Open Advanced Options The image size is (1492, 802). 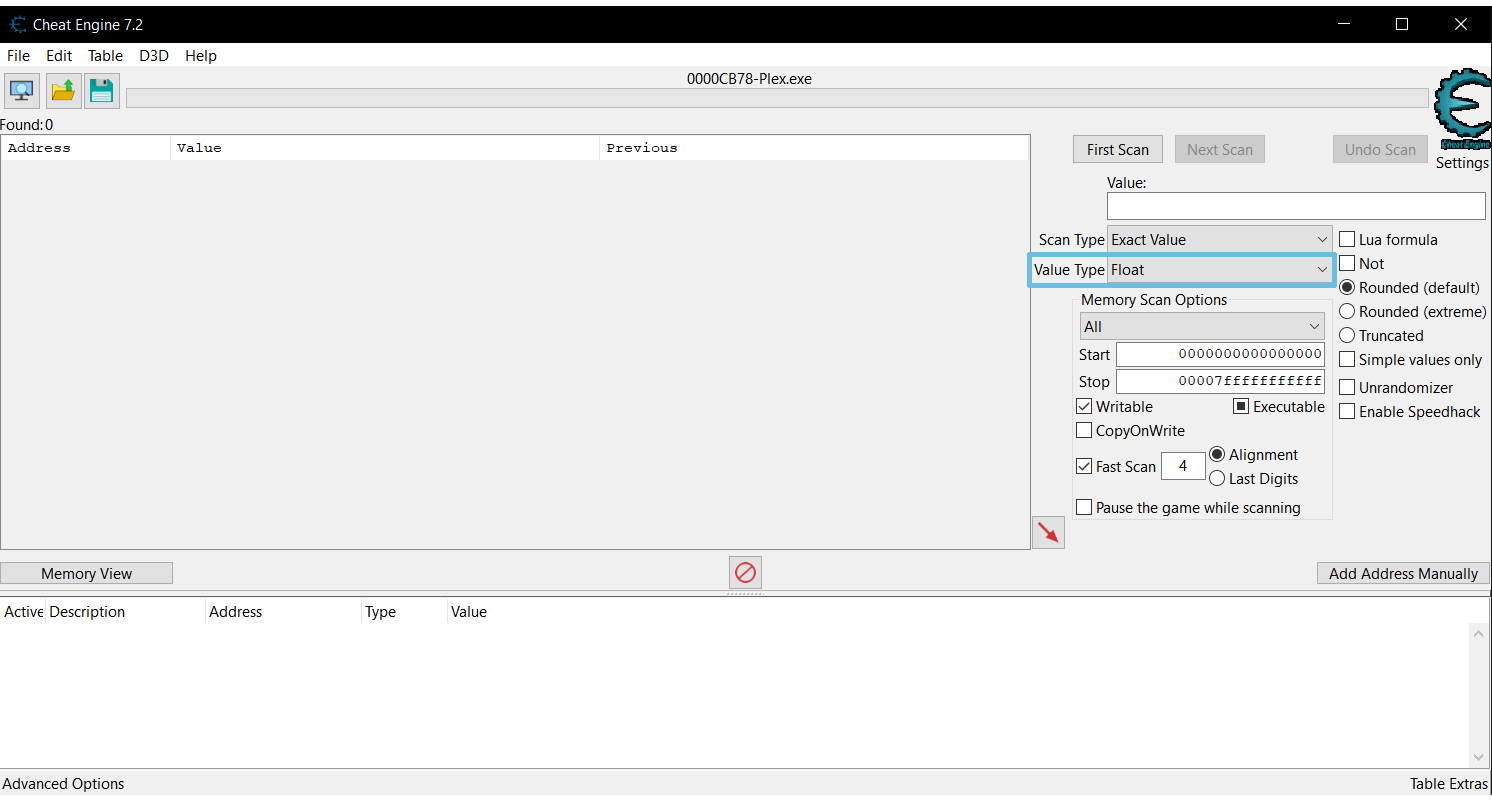point(64,784)
